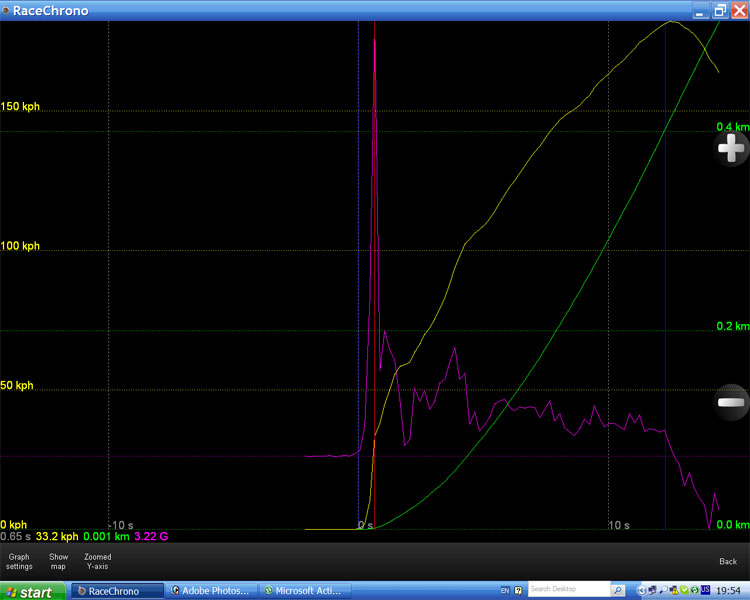Zoom out with the minus button
The height and width of the screenshot is (600, 750).
coord(731,402)
